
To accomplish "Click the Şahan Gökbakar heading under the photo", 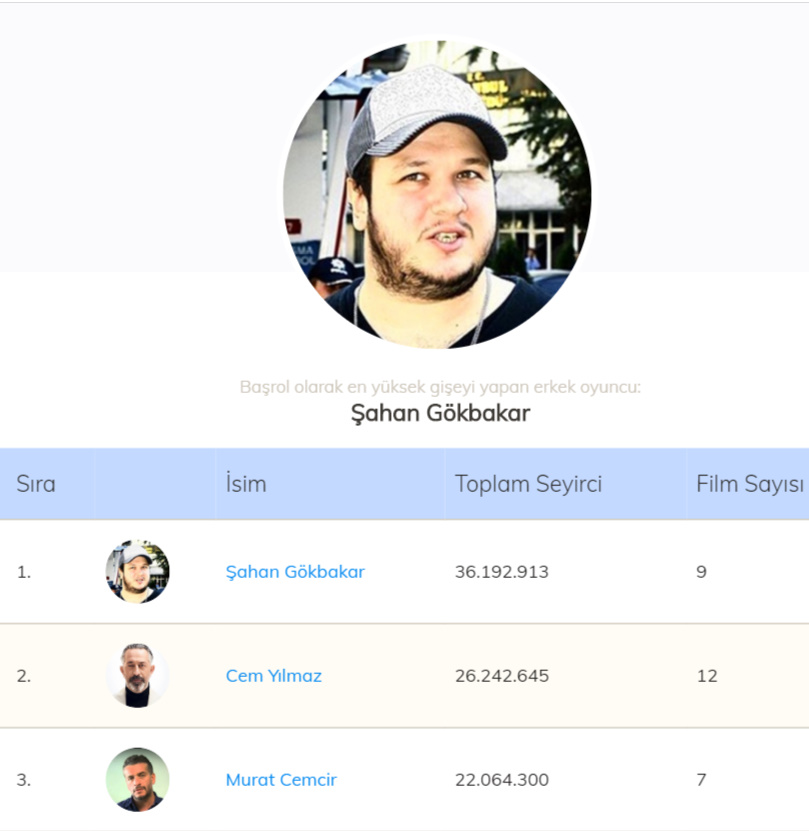I will coord(440,413).
